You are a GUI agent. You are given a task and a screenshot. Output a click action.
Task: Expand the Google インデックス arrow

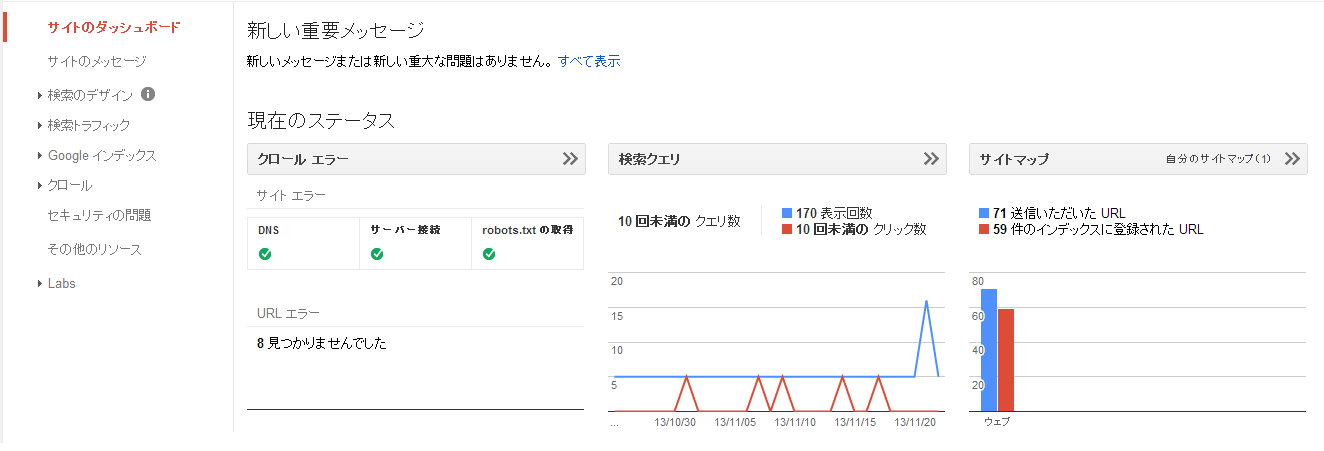(x=39, y=155)
